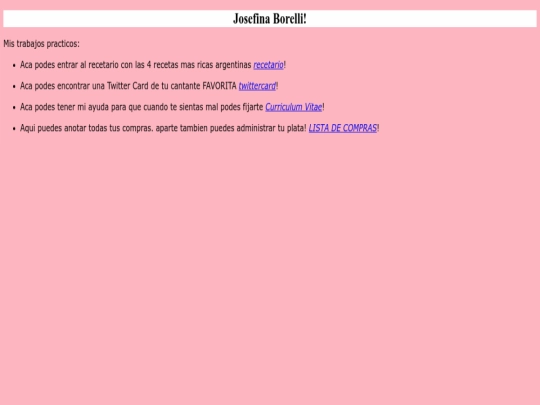
Task: Click text 'Aca podes entrar al recetario'
Action: 69,65
